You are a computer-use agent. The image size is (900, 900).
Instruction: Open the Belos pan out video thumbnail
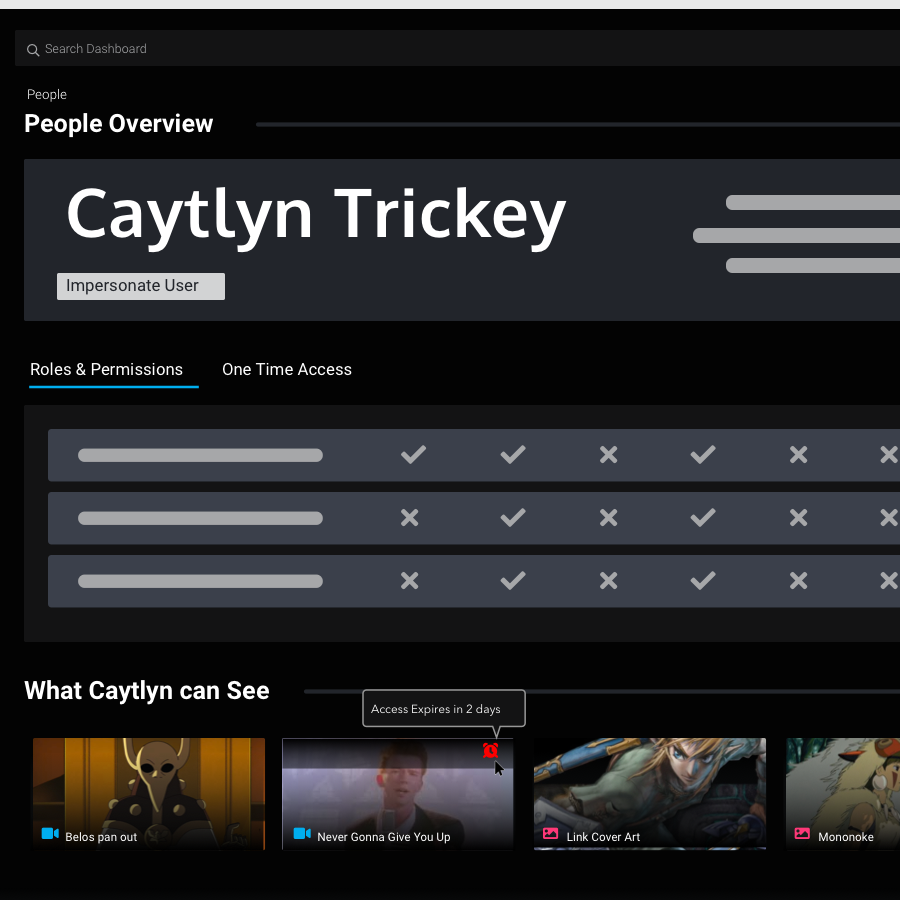pos(149,794)
